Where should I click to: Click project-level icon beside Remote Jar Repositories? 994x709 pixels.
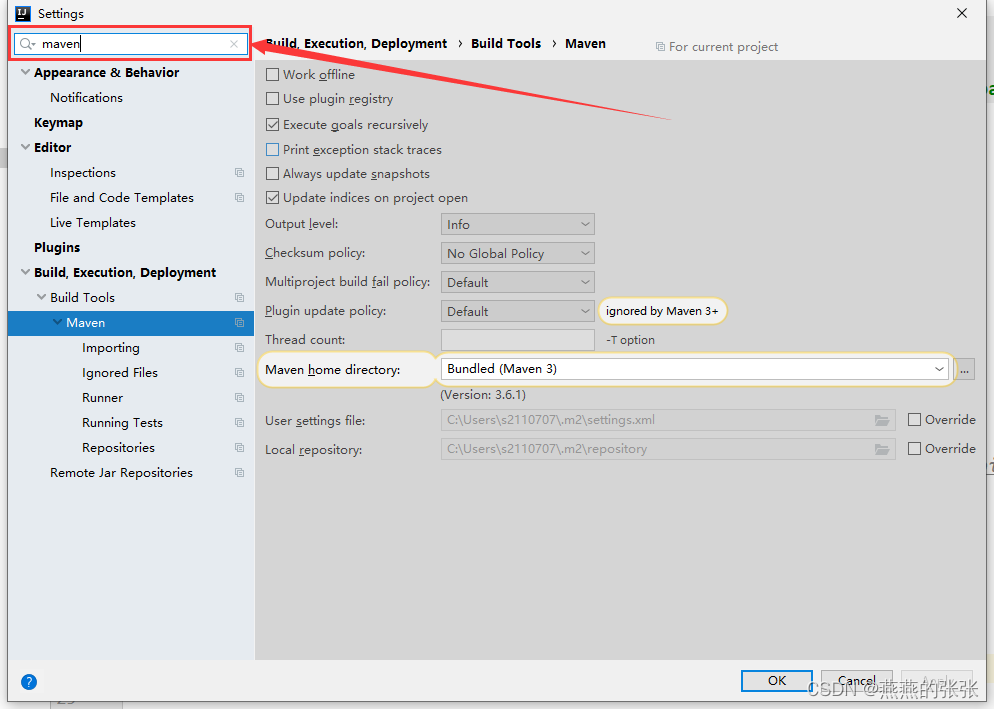coord(239,472)
